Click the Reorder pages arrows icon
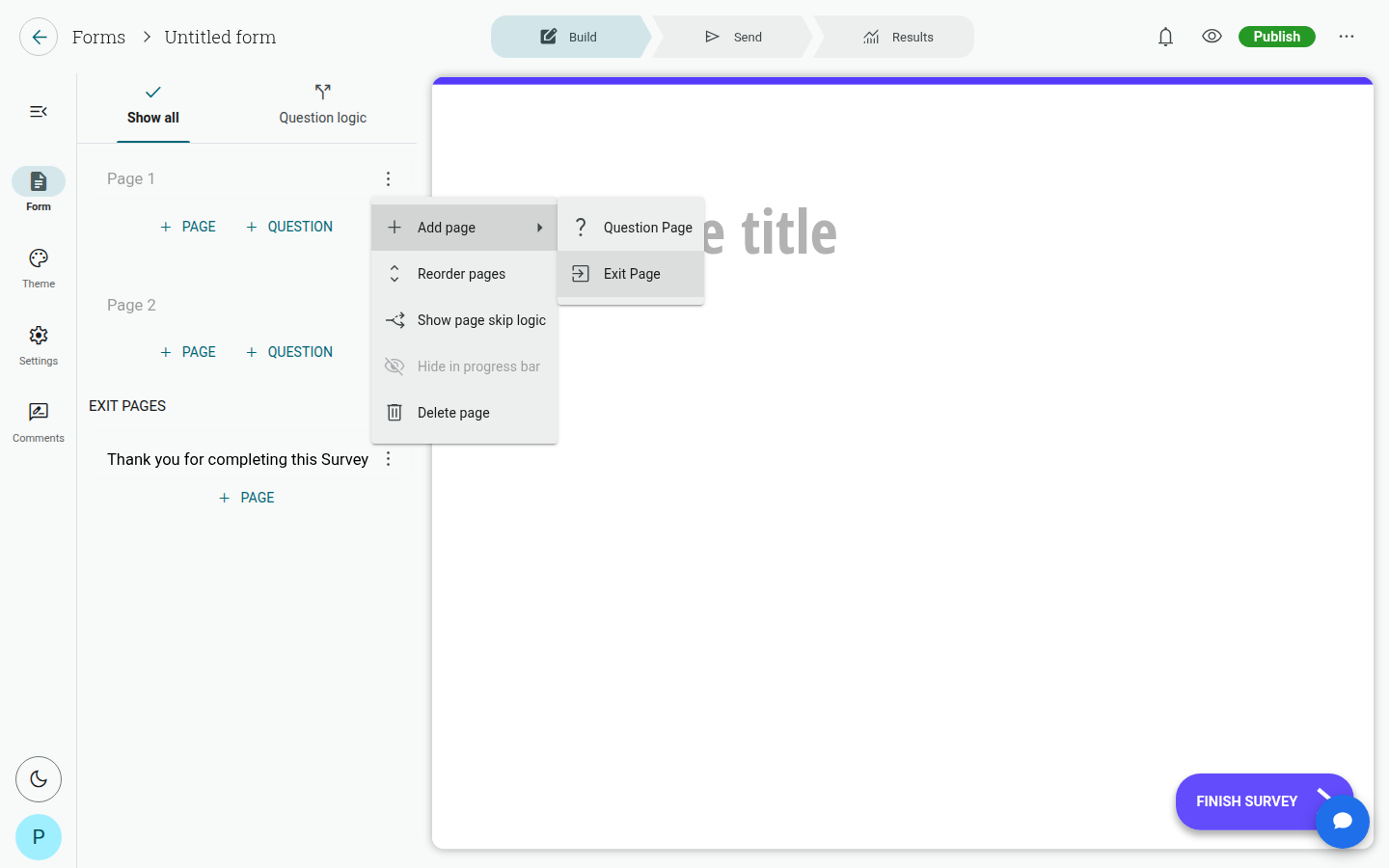Viewport: 1389px width, 868px height. (x=395, y=274)
